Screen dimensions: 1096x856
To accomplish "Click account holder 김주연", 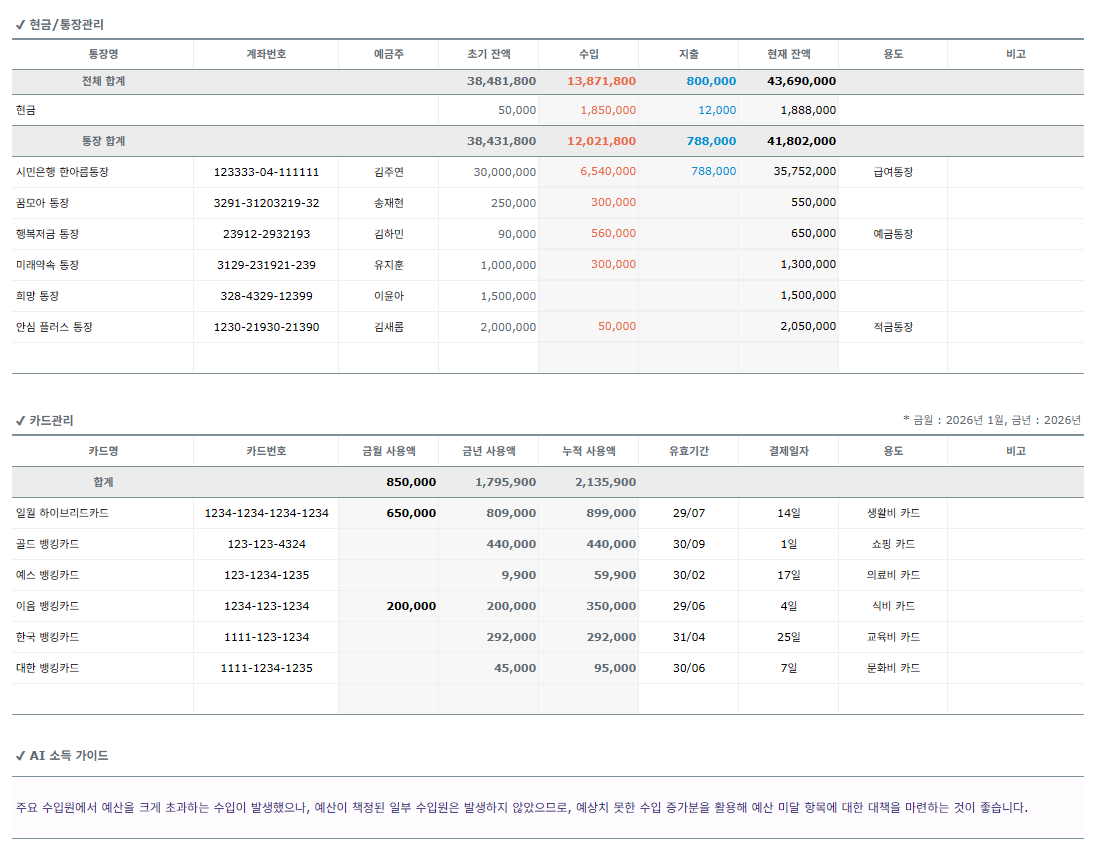I will [x=389, y=172].
